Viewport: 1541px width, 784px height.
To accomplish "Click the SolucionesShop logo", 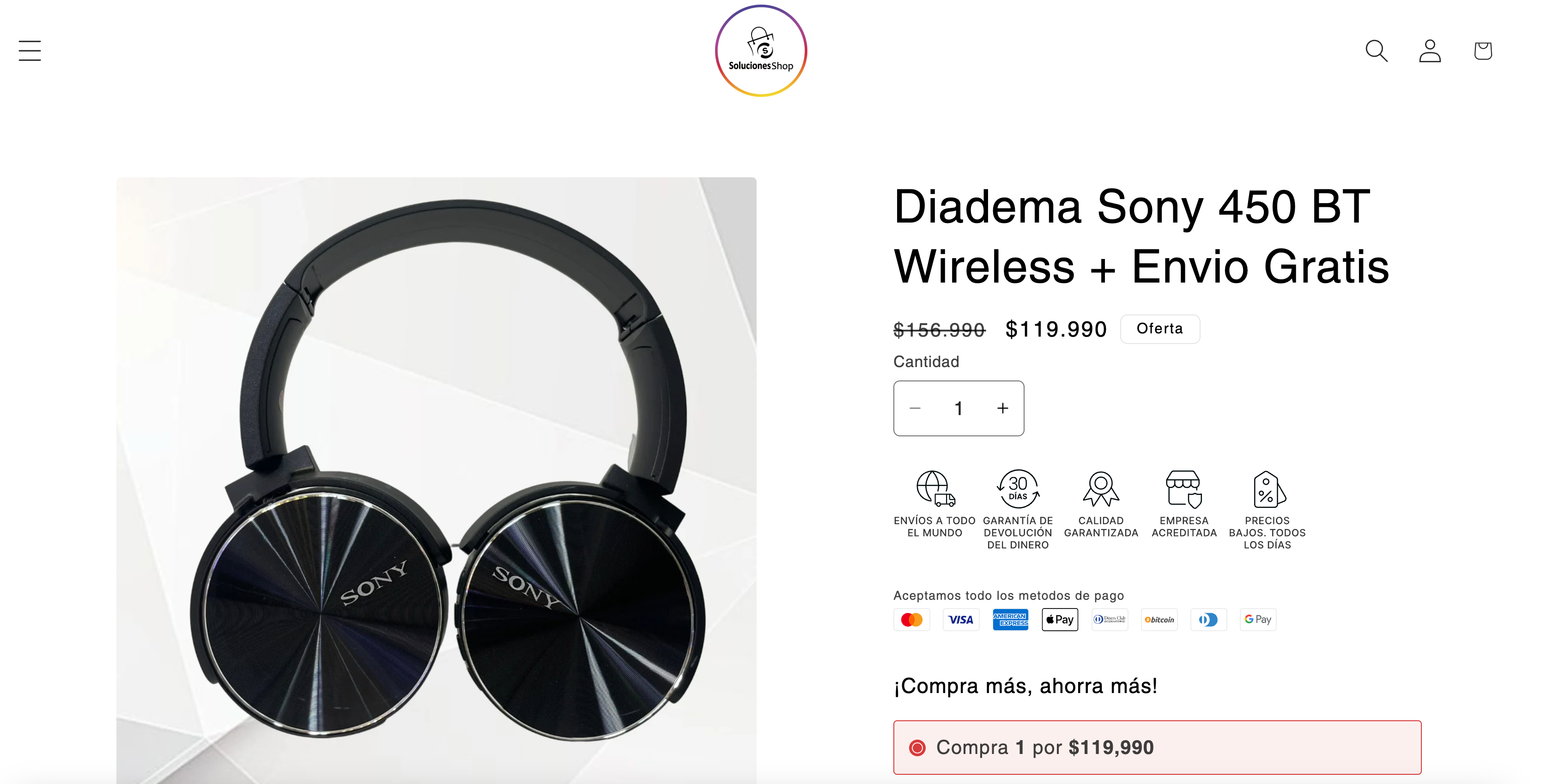I will [x=761, y=51].
